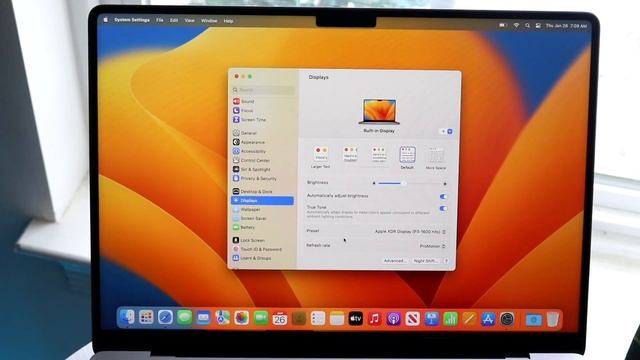Launch Apple TV from the Dock
The image size is (640, 360).
356,318
